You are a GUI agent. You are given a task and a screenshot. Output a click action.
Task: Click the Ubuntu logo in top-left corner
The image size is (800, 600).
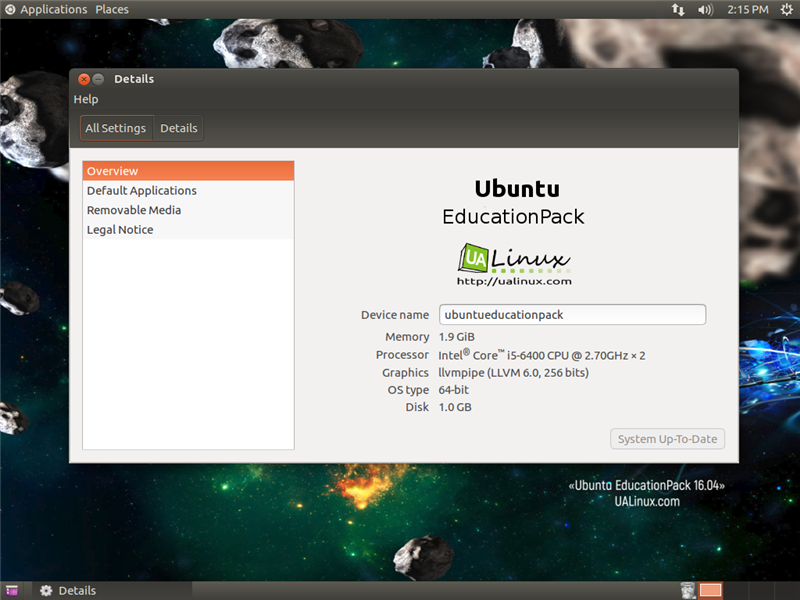[10, 9]
